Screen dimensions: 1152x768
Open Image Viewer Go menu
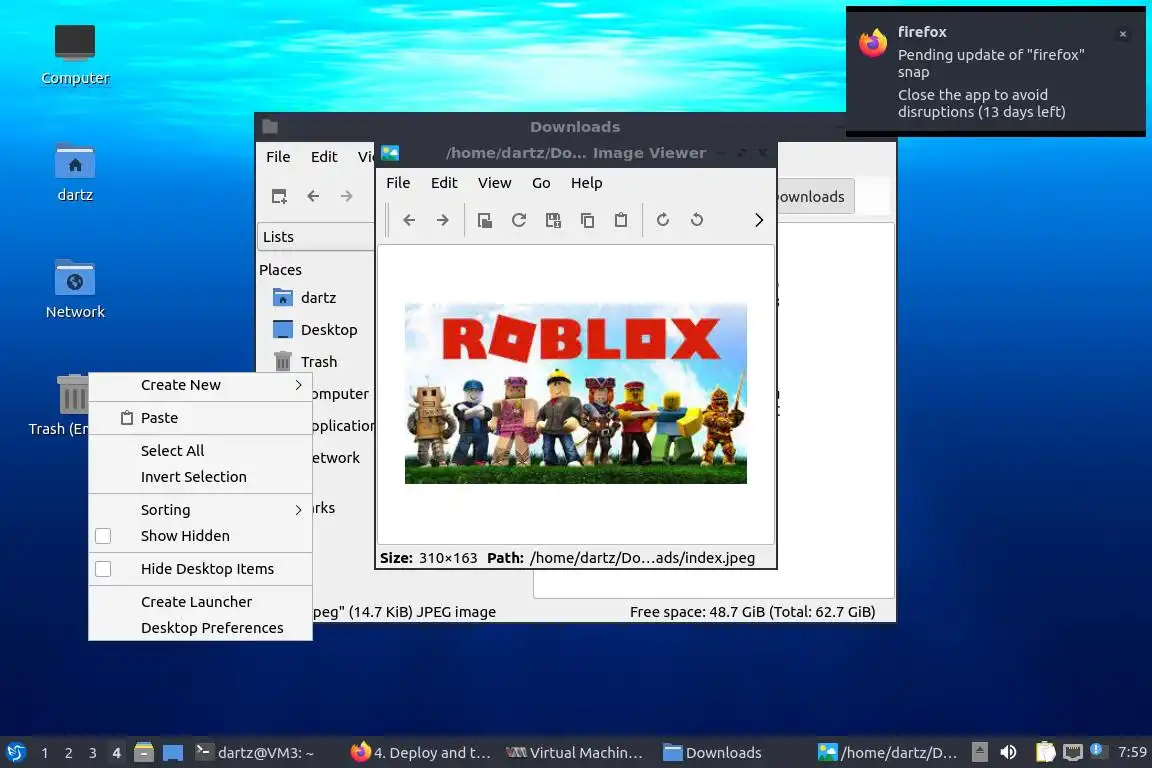(x=541, y=183)
